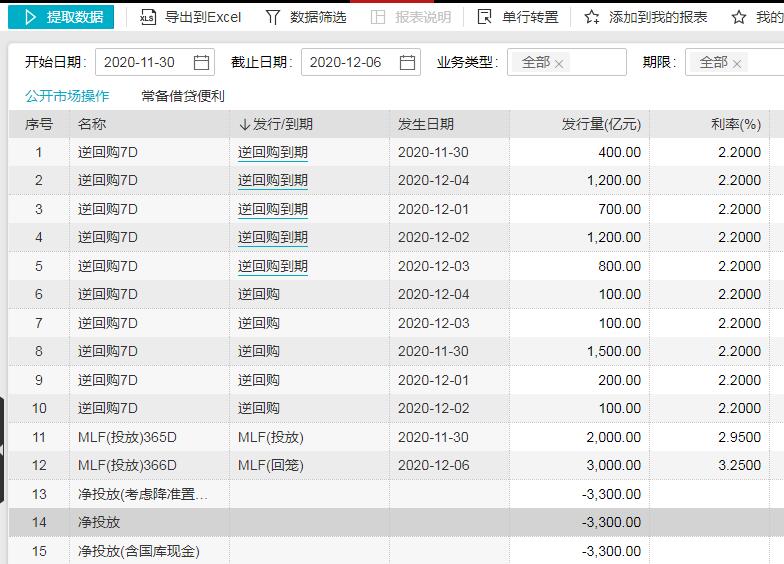Select 2020-12-03 date in row 7

434,323
